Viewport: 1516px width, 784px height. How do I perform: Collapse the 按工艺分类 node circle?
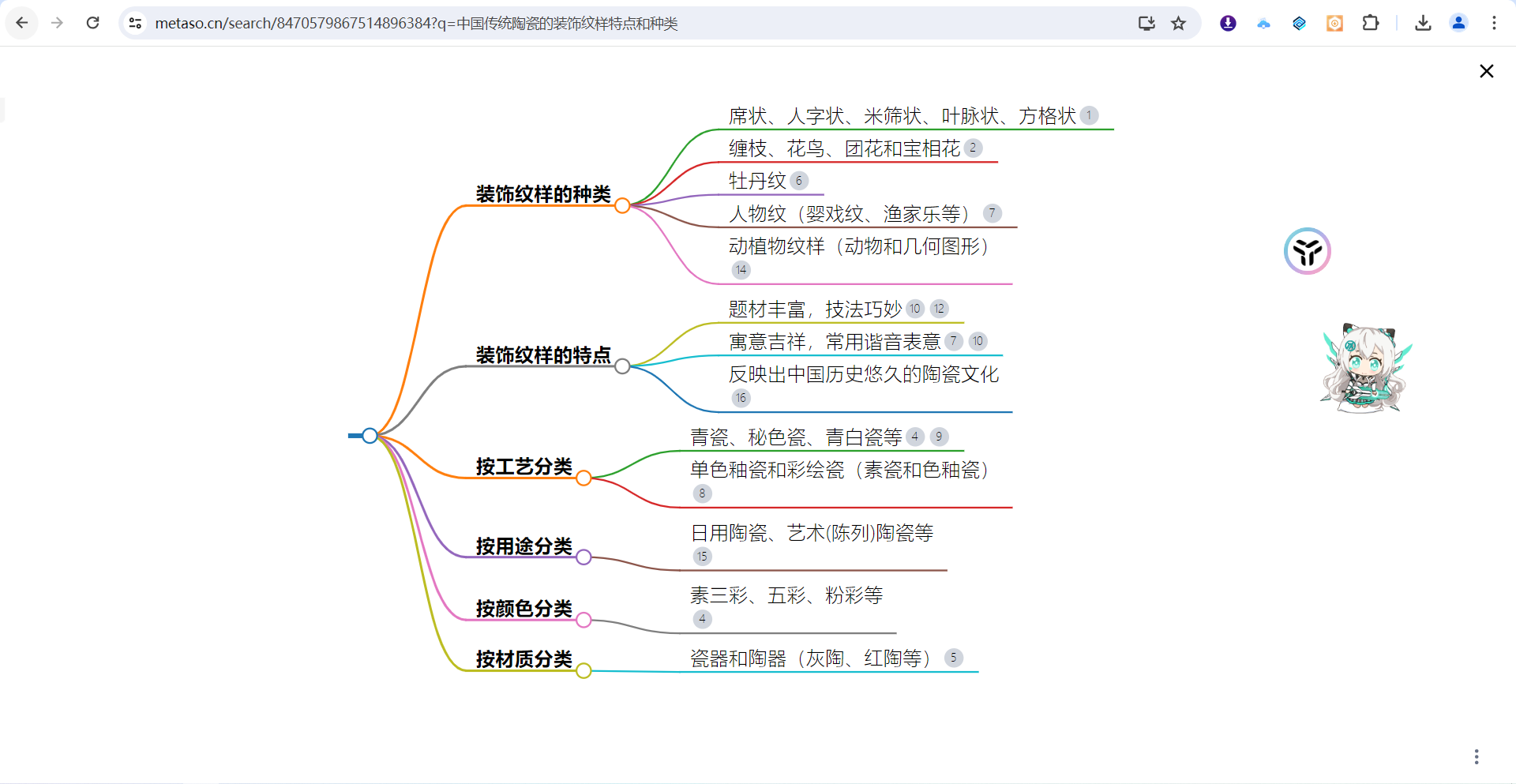pos(584,478)
